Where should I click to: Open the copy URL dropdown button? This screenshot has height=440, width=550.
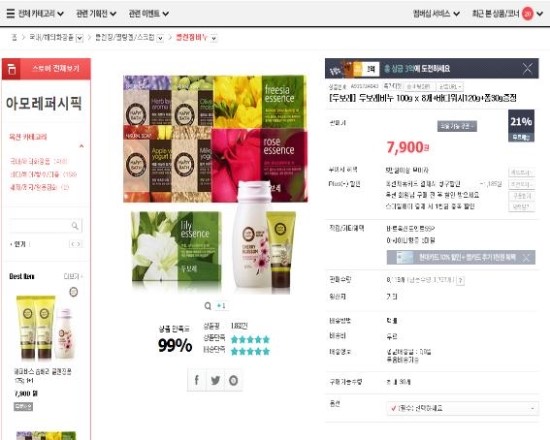click(450, 86)
